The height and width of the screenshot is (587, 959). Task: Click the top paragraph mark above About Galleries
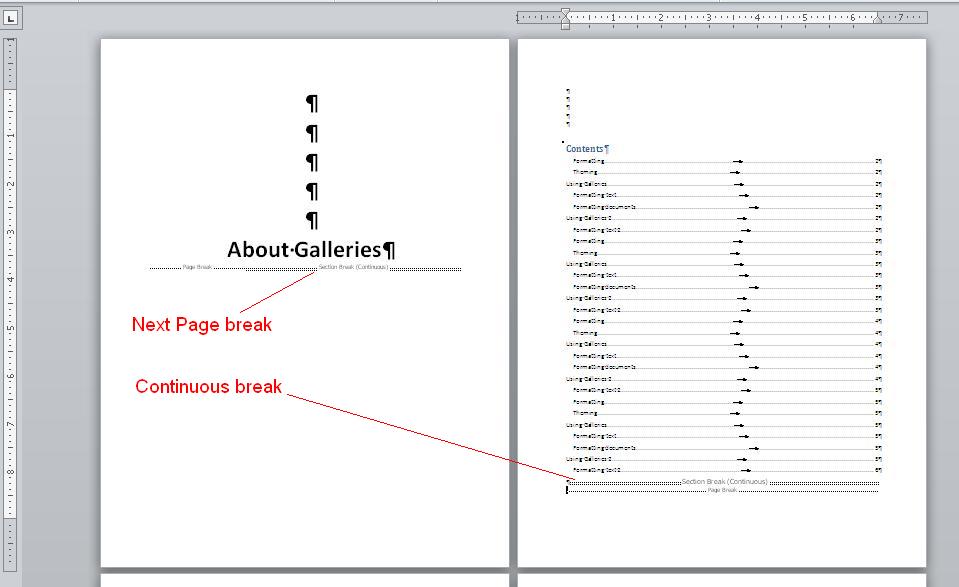click(311, 103)
